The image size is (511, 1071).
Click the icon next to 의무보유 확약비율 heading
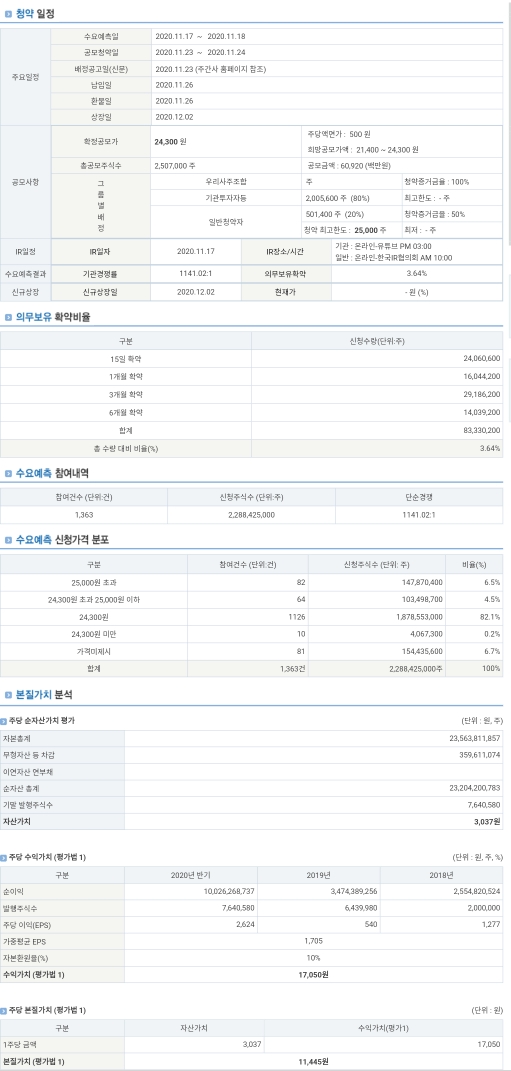[x=8, y=317]
